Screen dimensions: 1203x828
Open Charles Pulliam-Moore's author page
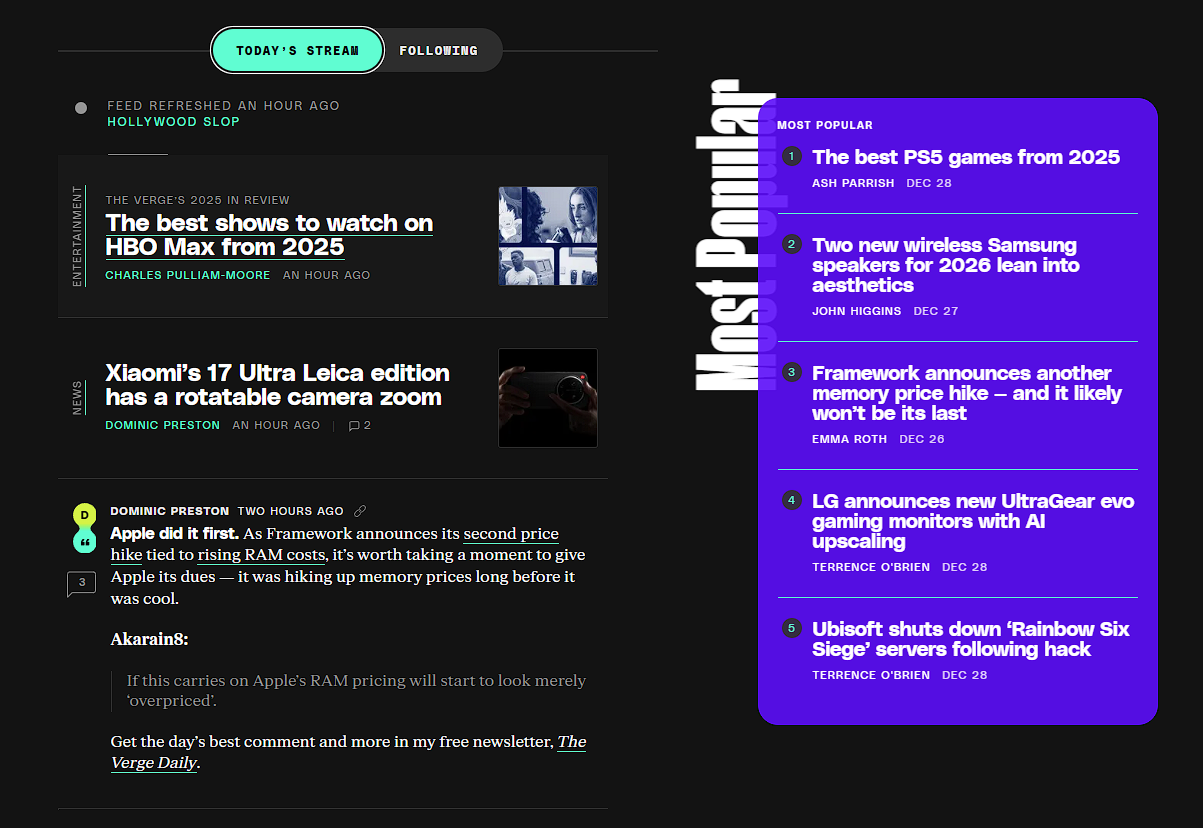[187, 275]
